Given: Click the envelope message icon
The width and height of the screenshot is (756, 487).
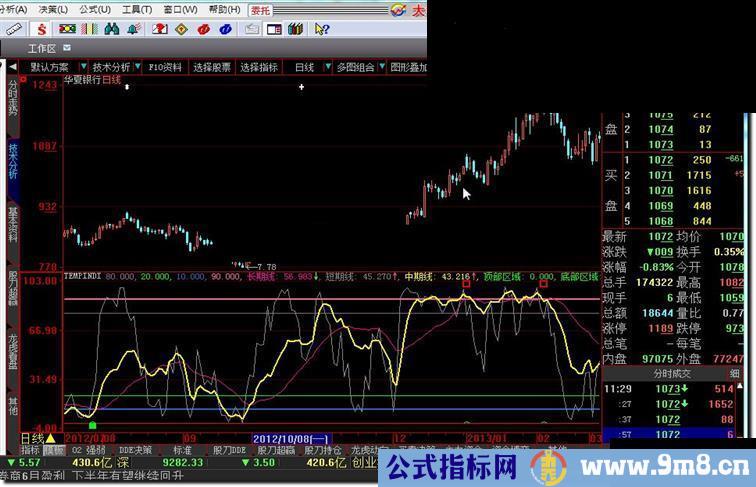Looking at the screenshot, I should click(250, 29).
